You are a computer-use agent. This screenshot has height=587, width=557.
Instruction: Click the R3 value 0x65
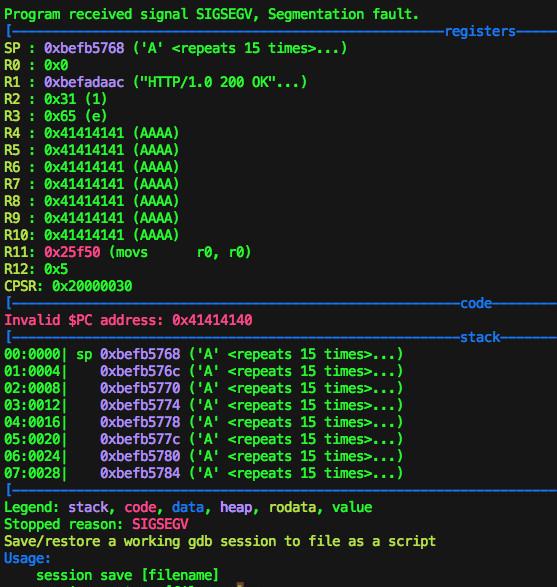pyautogui.click(x=60, y=116)
